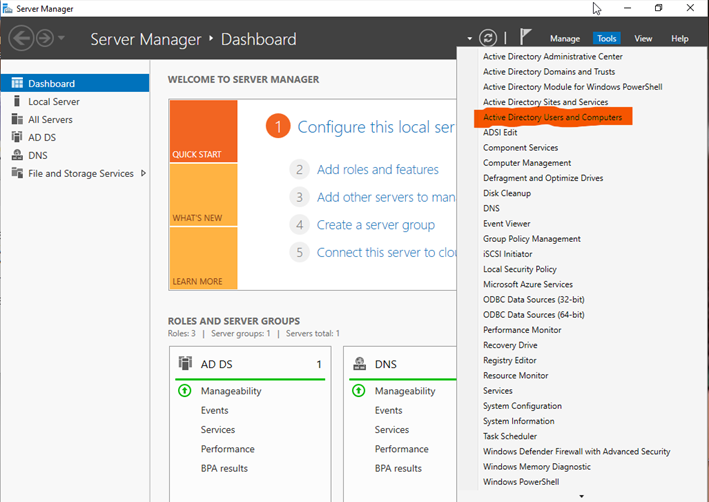Open ADSI Edit from Tools menu
Viewport: 709px width, 502px height.
[x=500, y=133]
